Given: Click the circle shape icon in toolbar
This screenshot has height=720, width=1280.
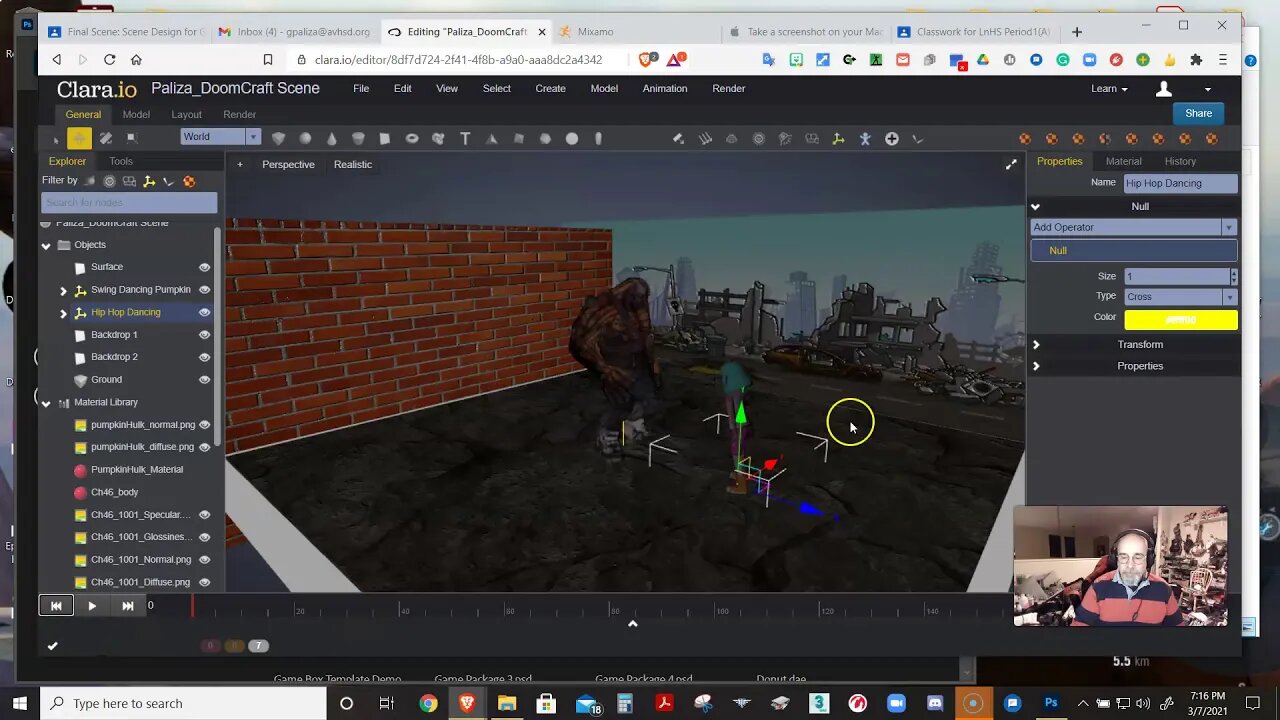Looking at the screenshot, I should tap(572, 138).
